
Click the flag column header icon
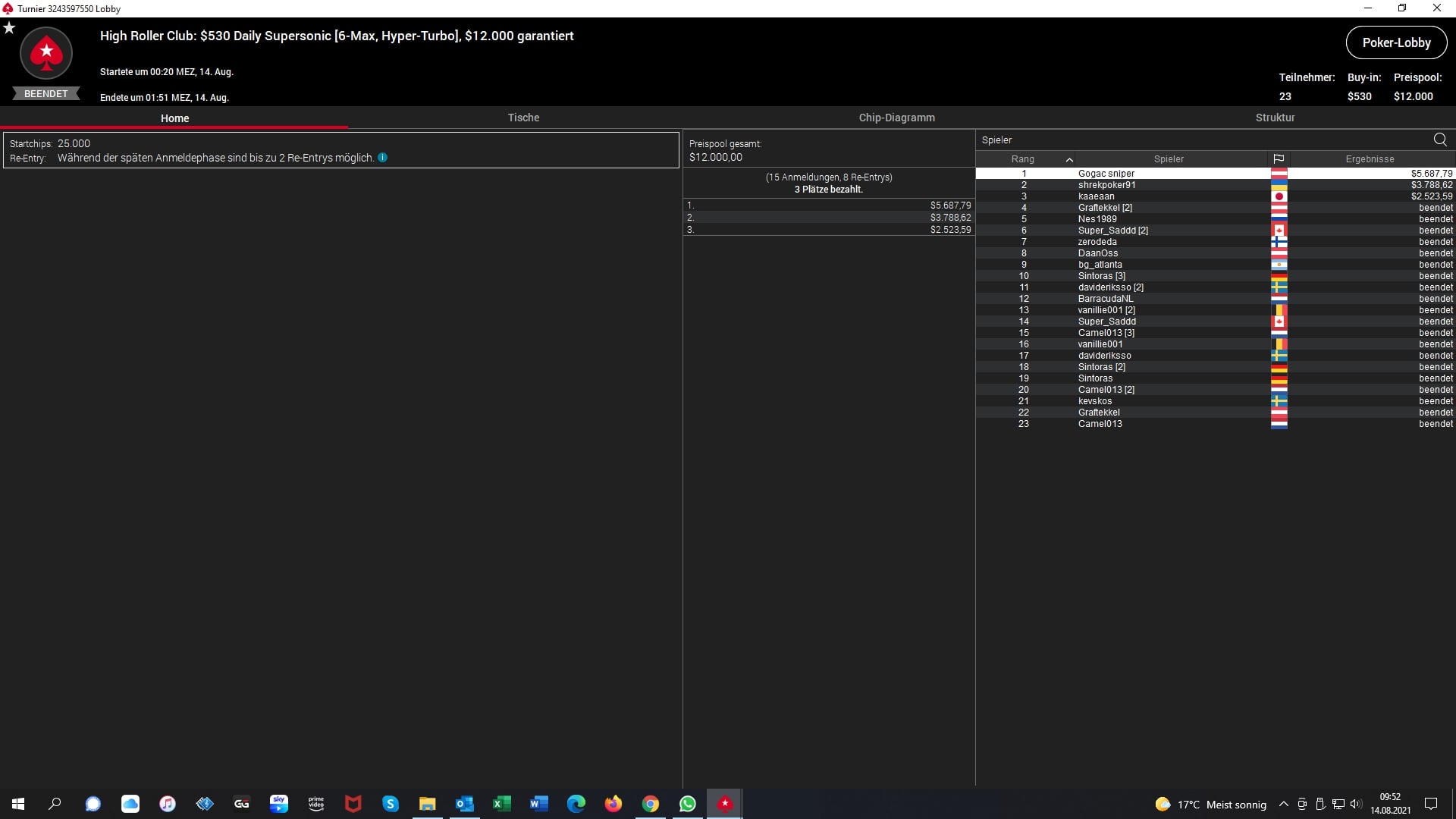click(x=1279, y=159)
